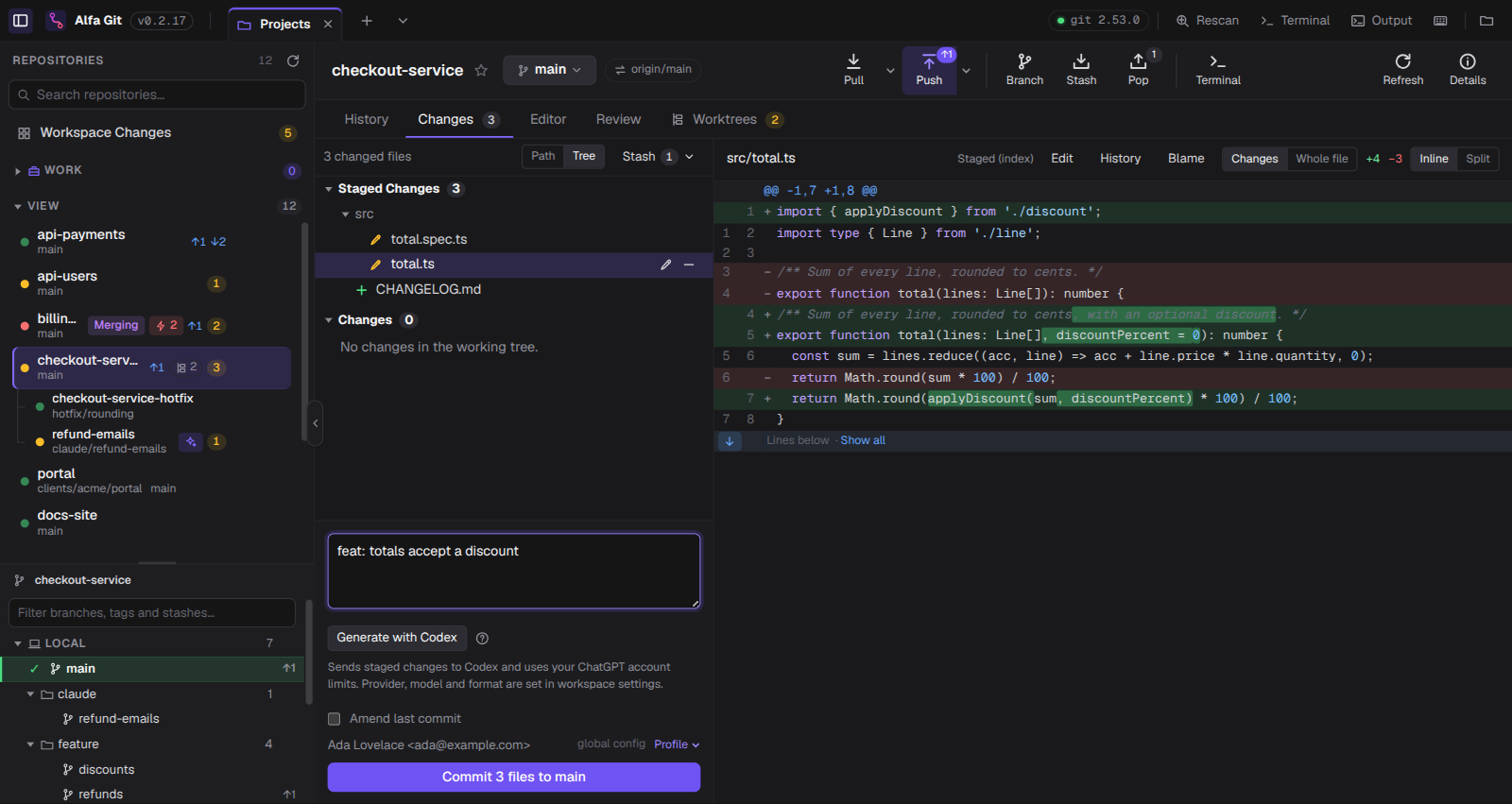Screen dimensions: 1512x804
Task: Open Terminal from repository toolbar
Action: pos(1218,70)
